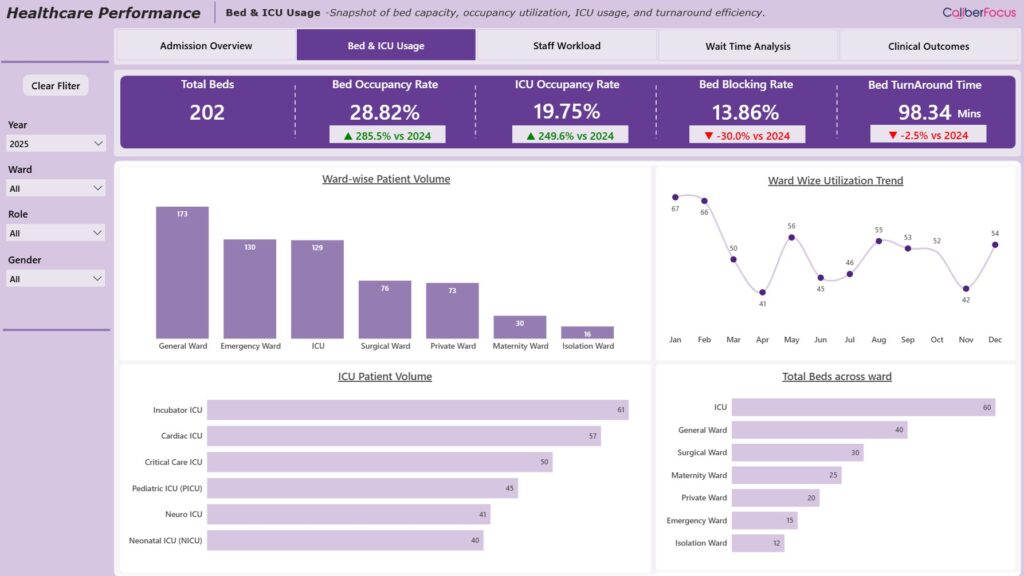1024x576 pixels.
Task: Click the Emergency Ward bar in patient volume
Action: coord(249,289)
